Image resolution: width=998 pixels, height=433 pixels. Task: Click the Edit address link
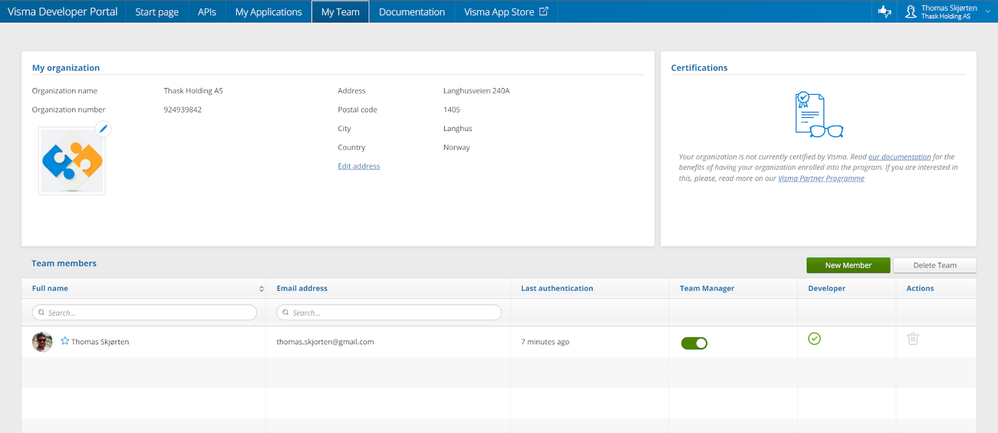pyautogui.click(x=359, y=166)
